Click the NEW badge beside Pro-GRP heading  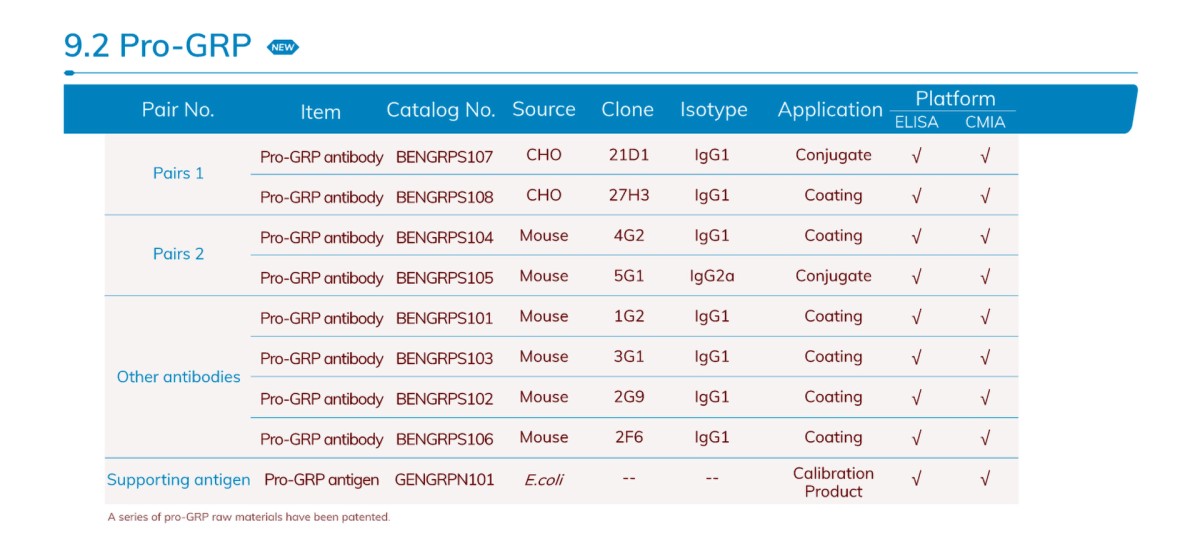283,47
